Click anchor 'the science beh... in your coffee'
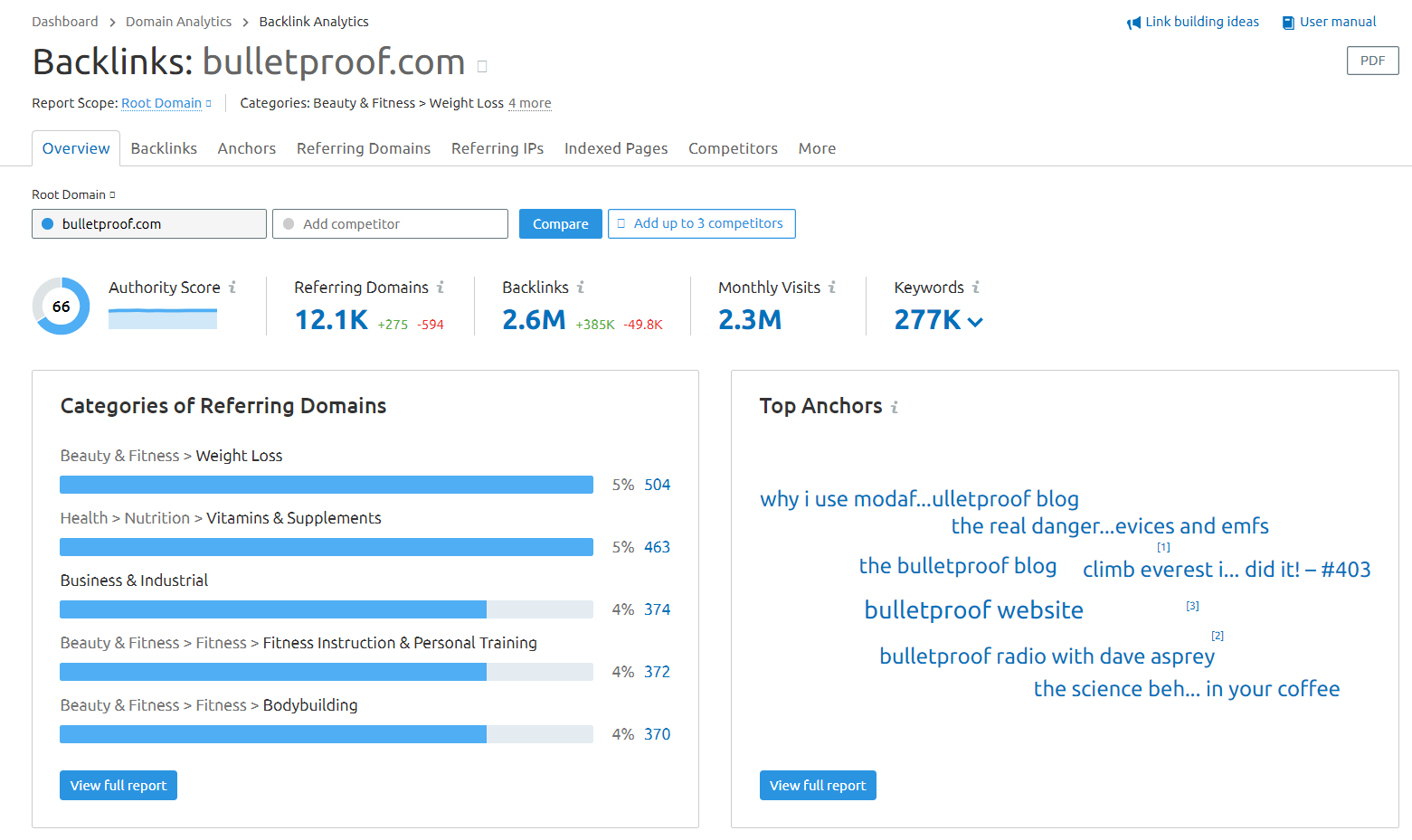The width and height of the screenshot is (1412, 840). 1187,689
